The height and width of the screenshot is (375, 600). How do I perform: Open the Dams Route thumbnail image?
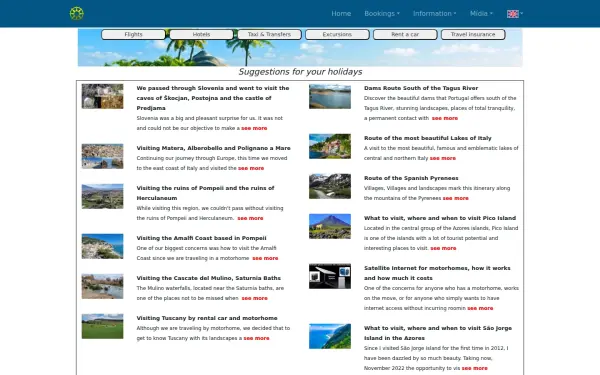coord(330,96)
